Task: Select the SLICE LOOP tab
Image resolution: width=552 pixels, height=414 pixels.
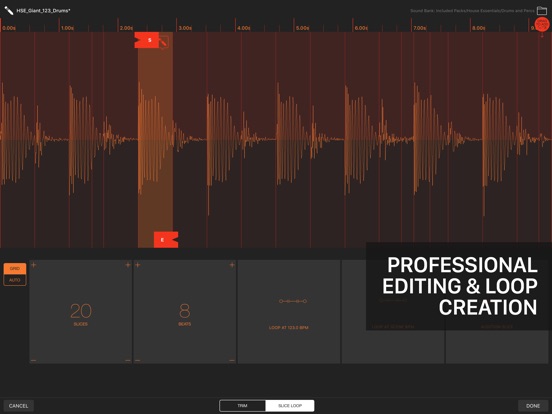Action: (x=290, y=406)
